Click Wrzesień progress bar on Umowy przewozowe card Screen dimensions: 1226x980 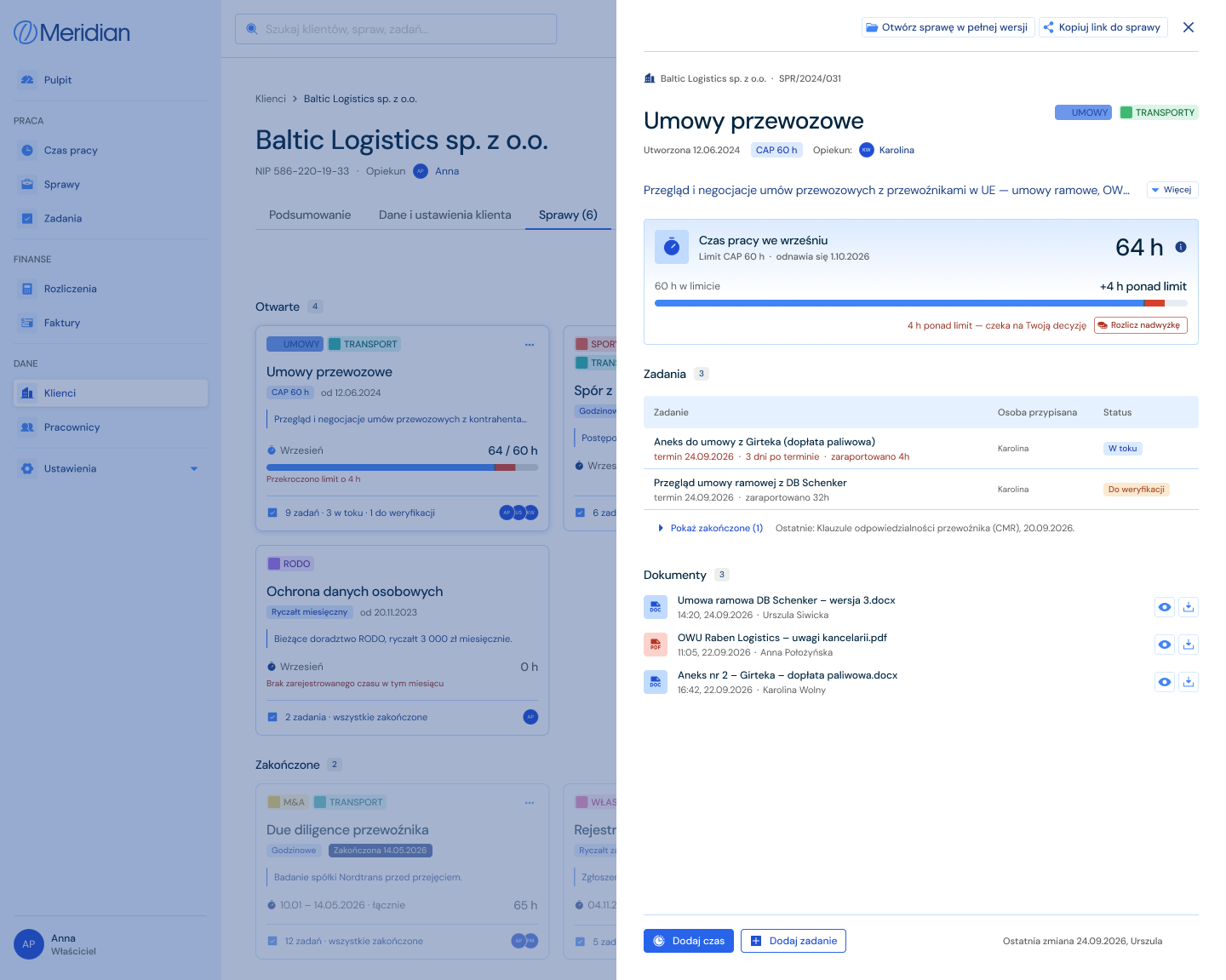click(x=402, y=467)
